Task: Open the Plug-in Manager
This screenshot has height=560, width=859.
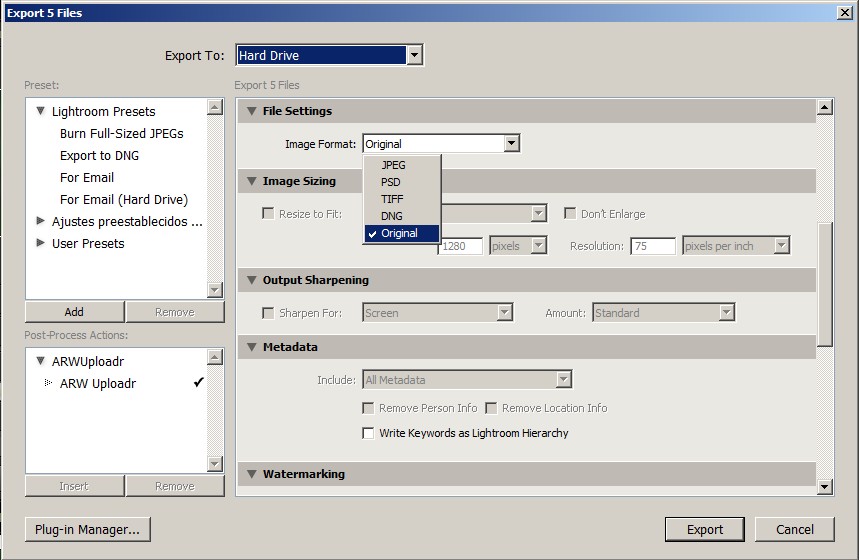Action: [x=88, y=529]
